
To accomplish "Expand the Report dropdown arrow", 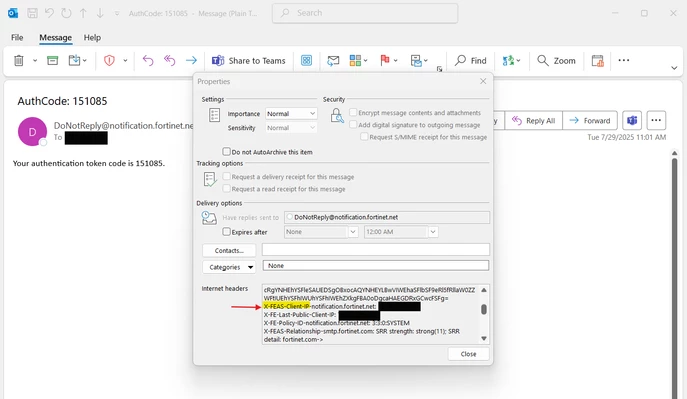I will 125,60.
